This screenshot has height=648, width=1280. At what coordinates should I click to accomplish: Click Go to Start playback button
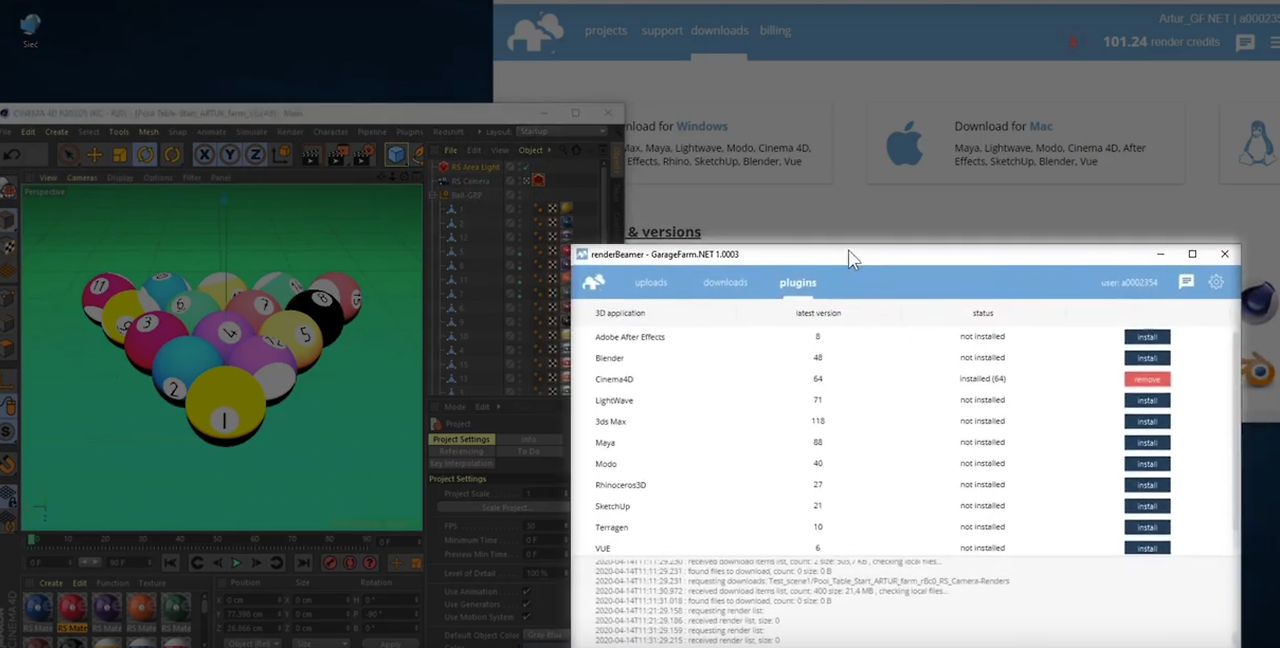click(170, 563)
